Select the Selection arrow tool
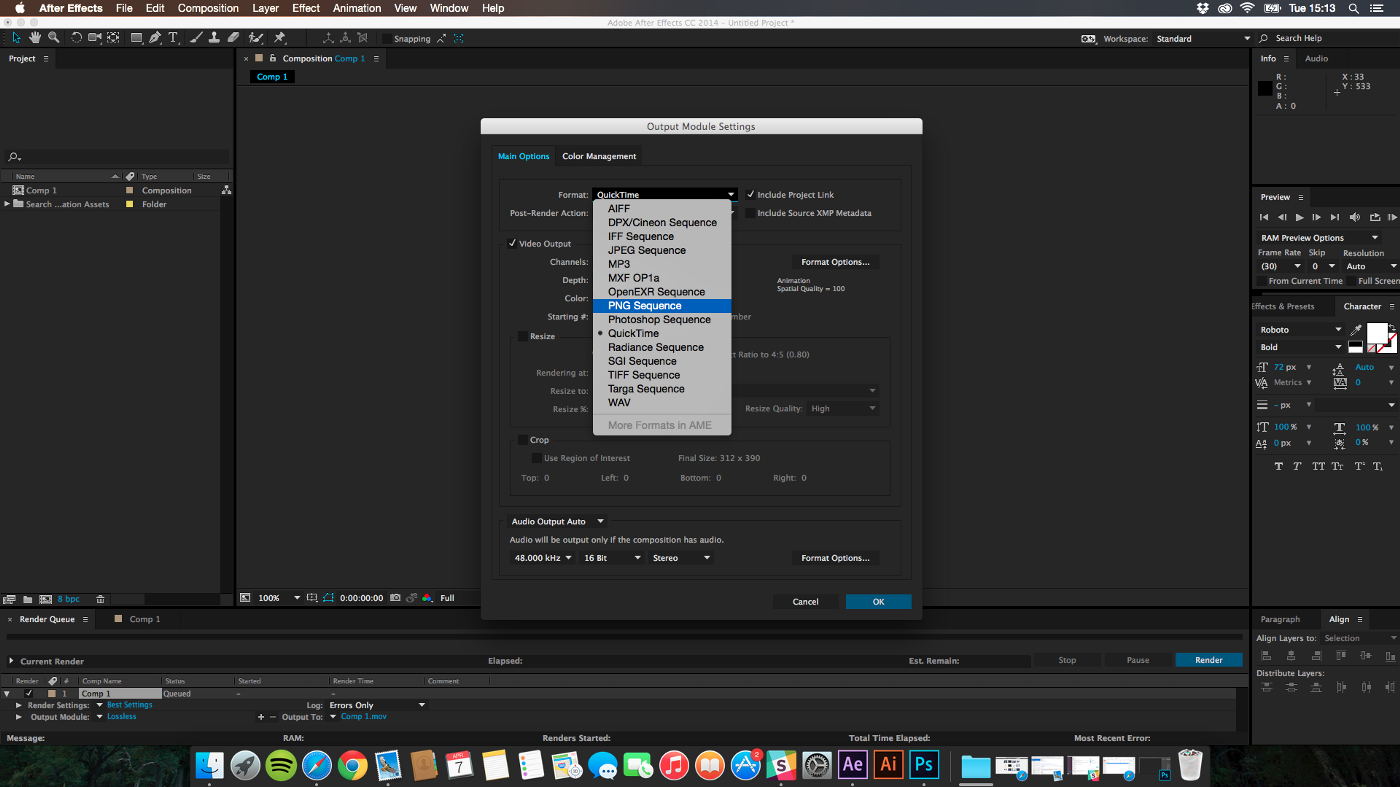1400x787 pixels. (17, 38)
